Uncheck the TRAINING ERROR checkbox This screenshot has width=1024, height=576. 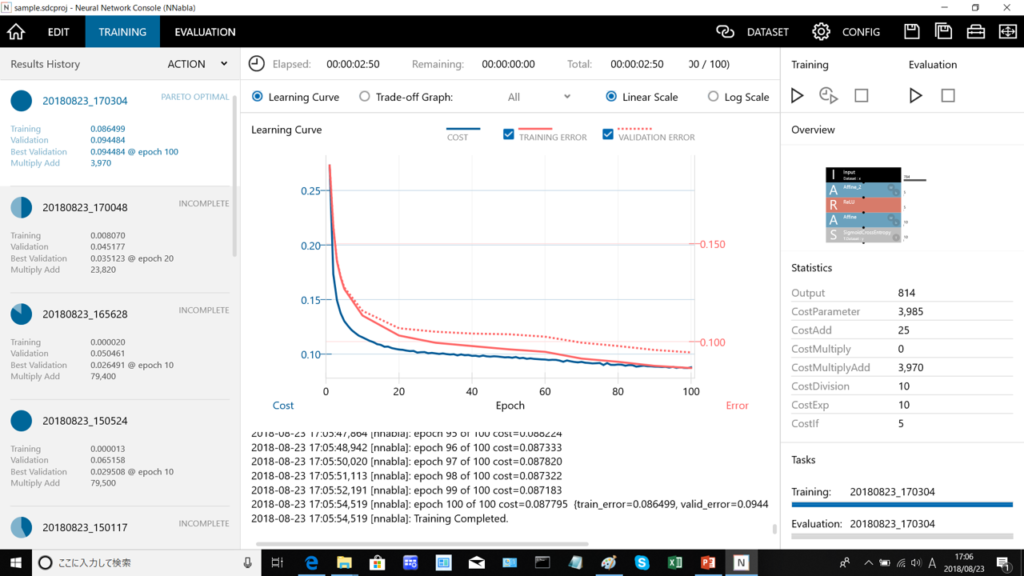509,135
